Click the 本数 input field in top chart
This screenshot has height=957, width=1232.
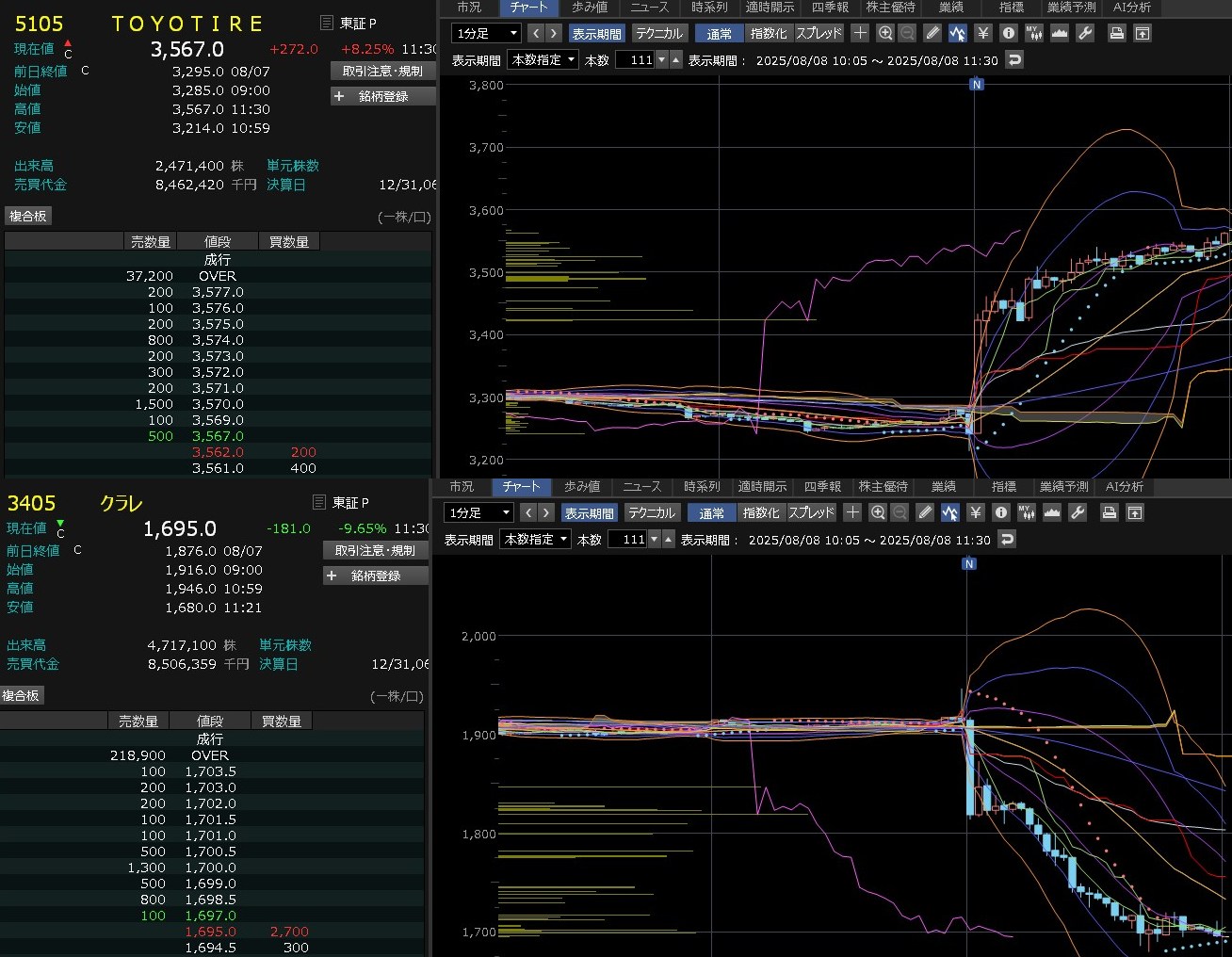click(x=636, y=60)
